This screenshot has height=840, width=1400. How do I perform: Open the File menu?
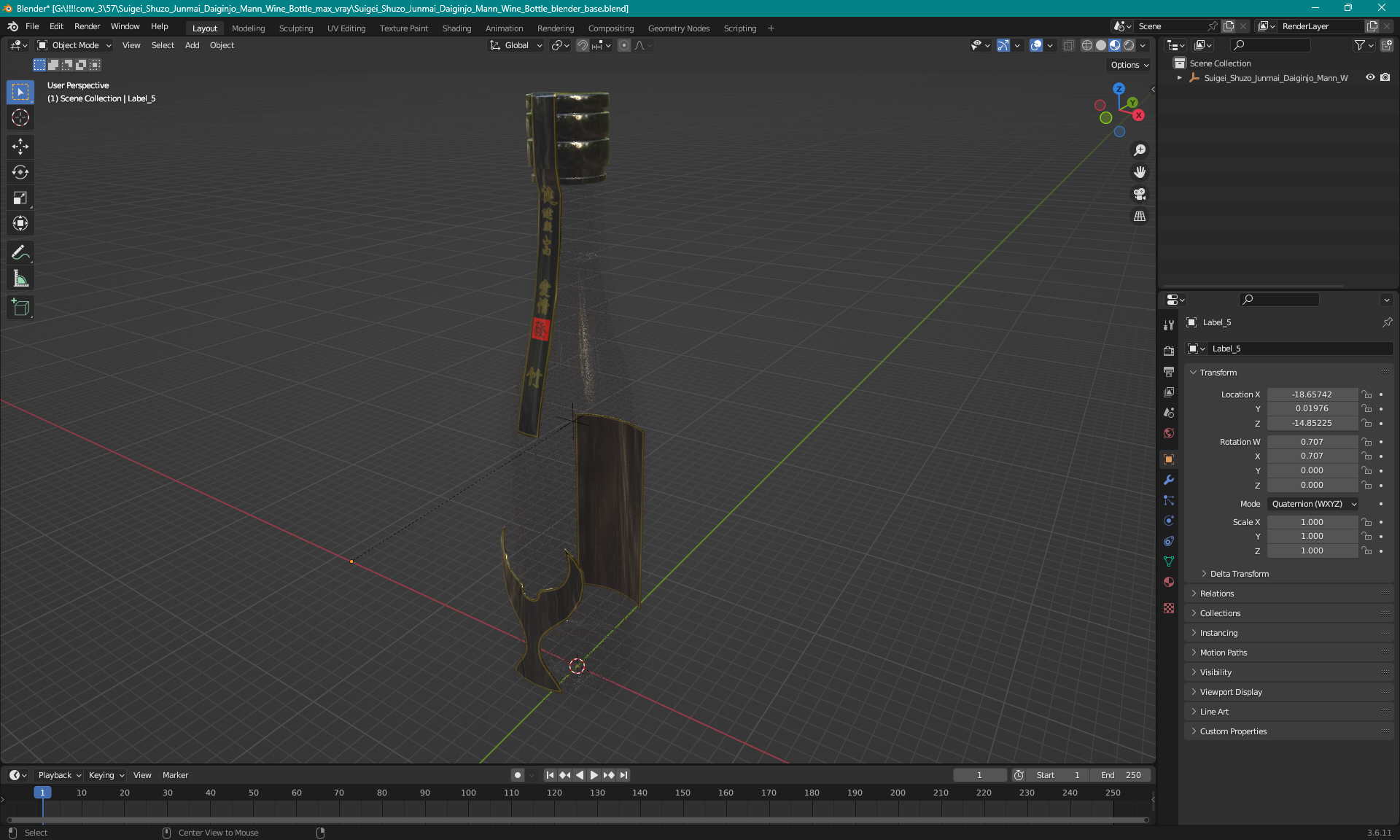click(x=32, y=26)
